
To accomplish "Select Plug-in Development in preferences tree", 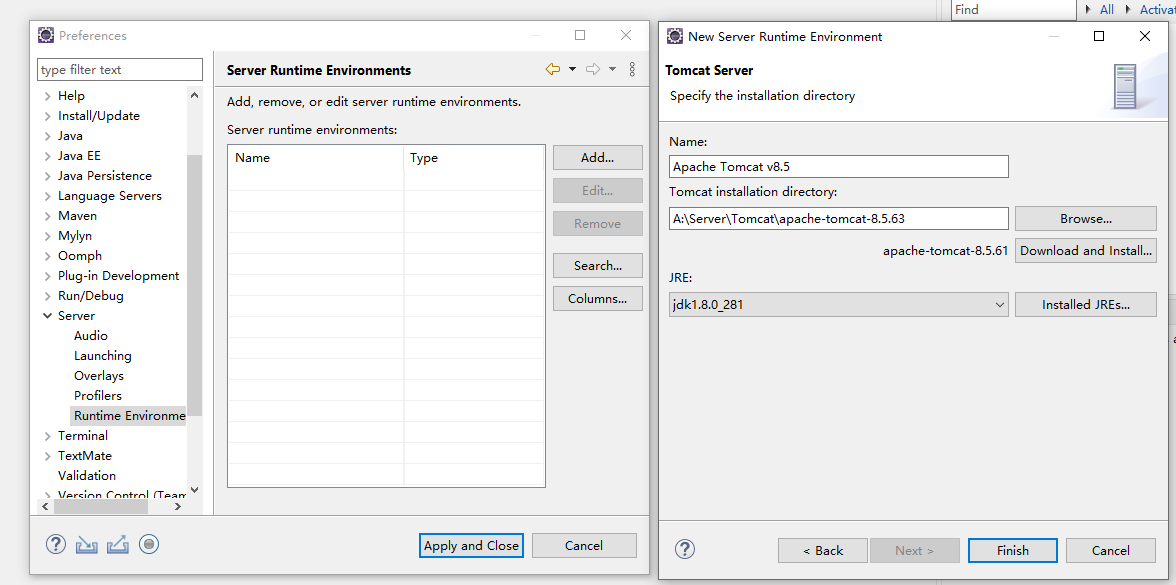I will tap(118, 275).
